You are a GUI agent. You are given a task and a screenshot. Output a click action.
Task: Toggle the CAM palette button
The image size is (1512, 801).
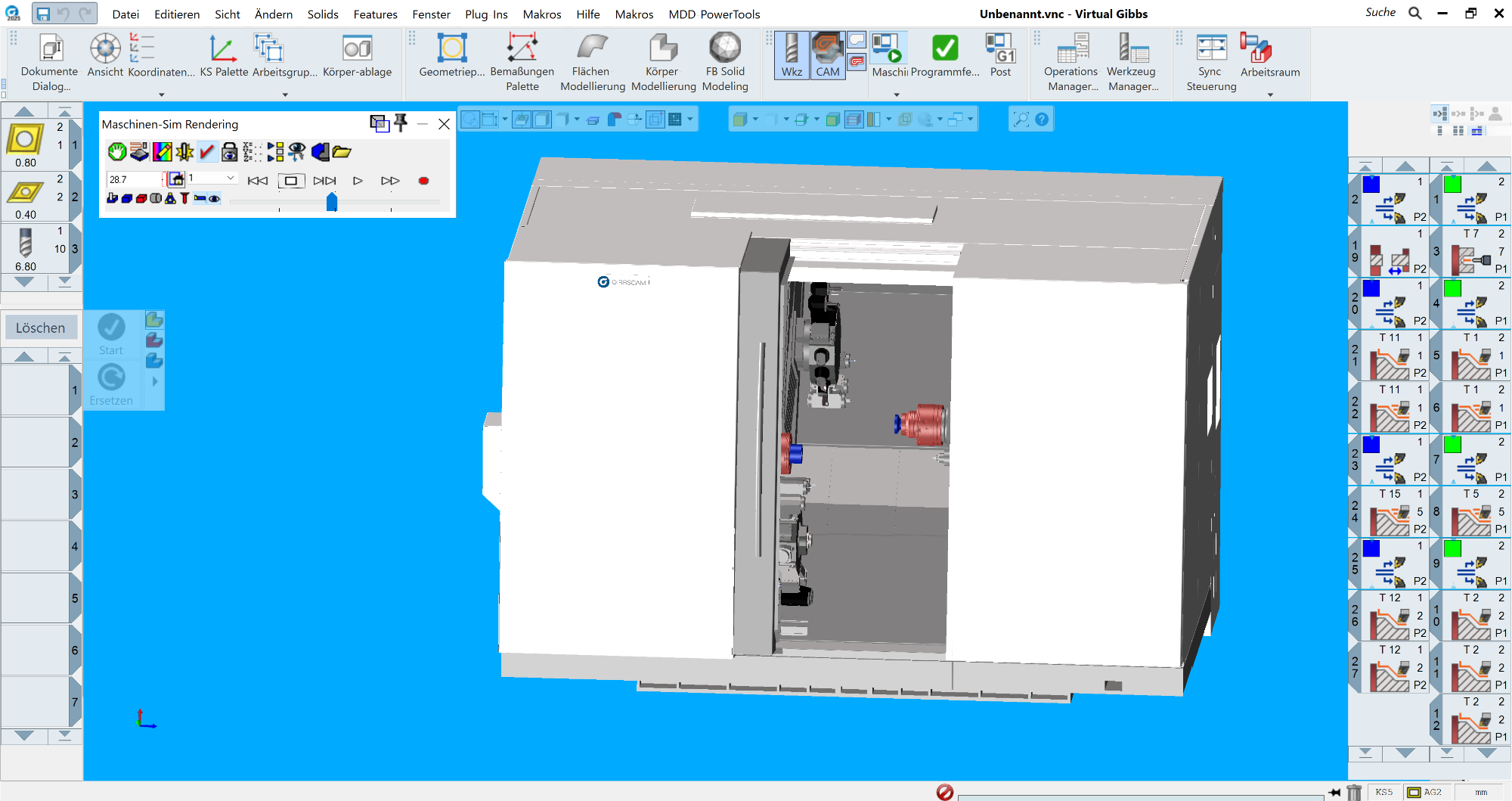[828, 55]
